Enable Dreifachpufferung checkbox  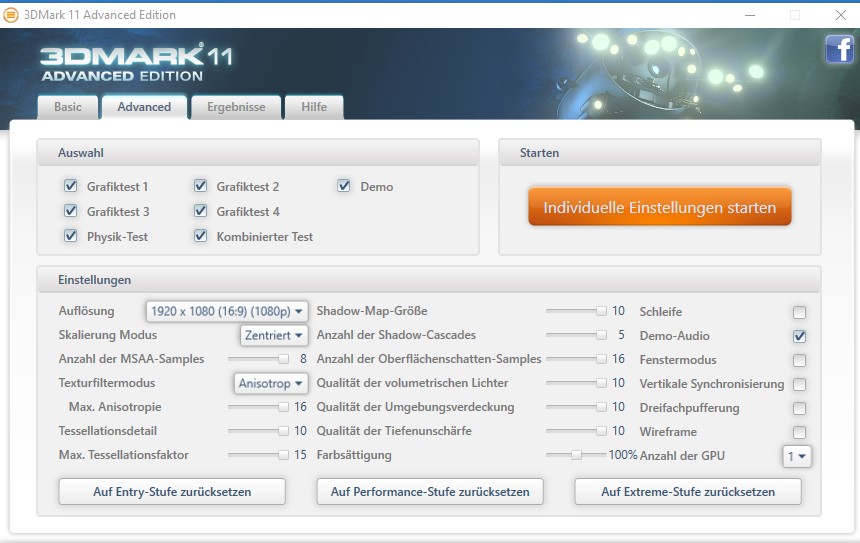click(799, 409)
